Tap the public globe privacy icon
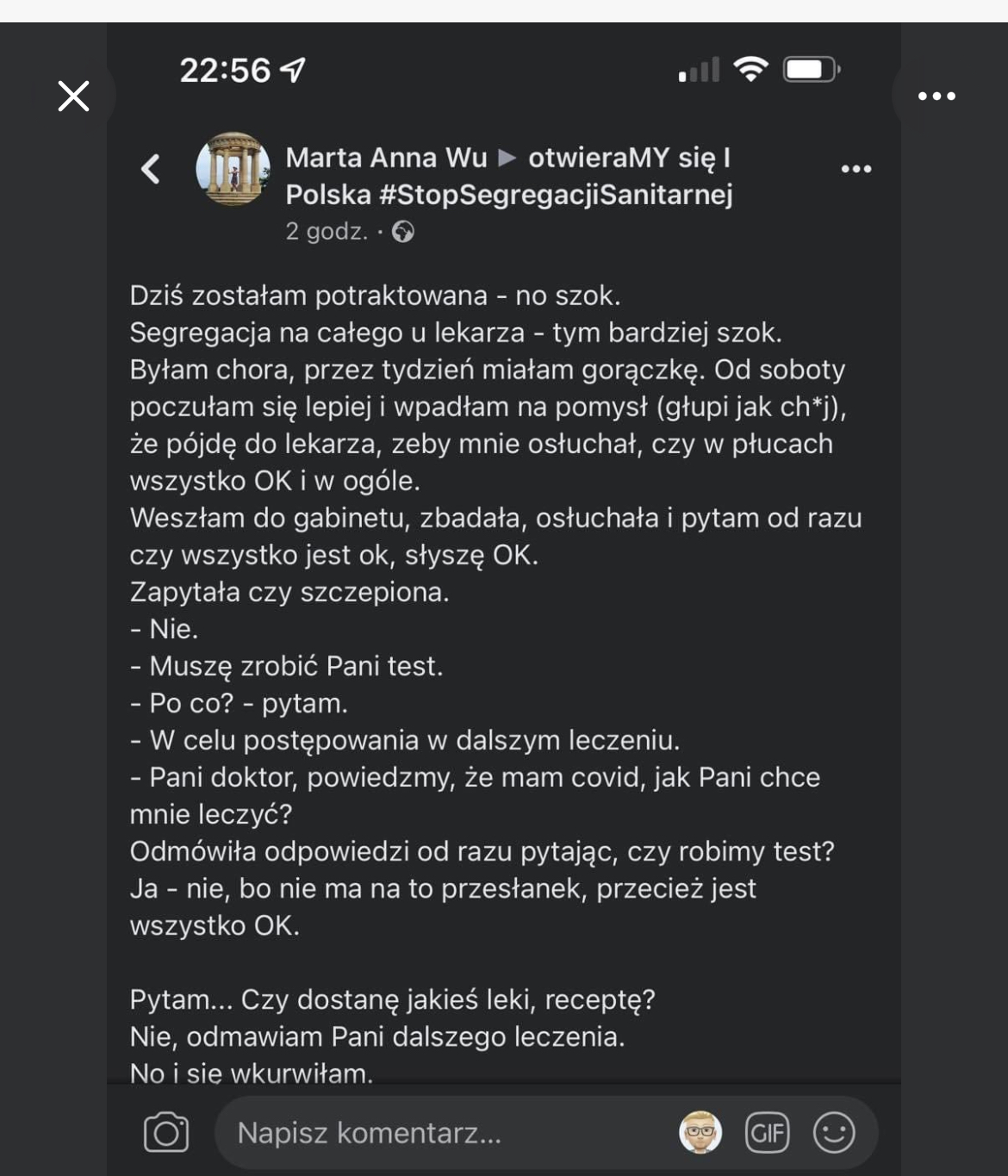This screenshot has width=1008, height=1176. pyautogui.click(x=403, y=232)
